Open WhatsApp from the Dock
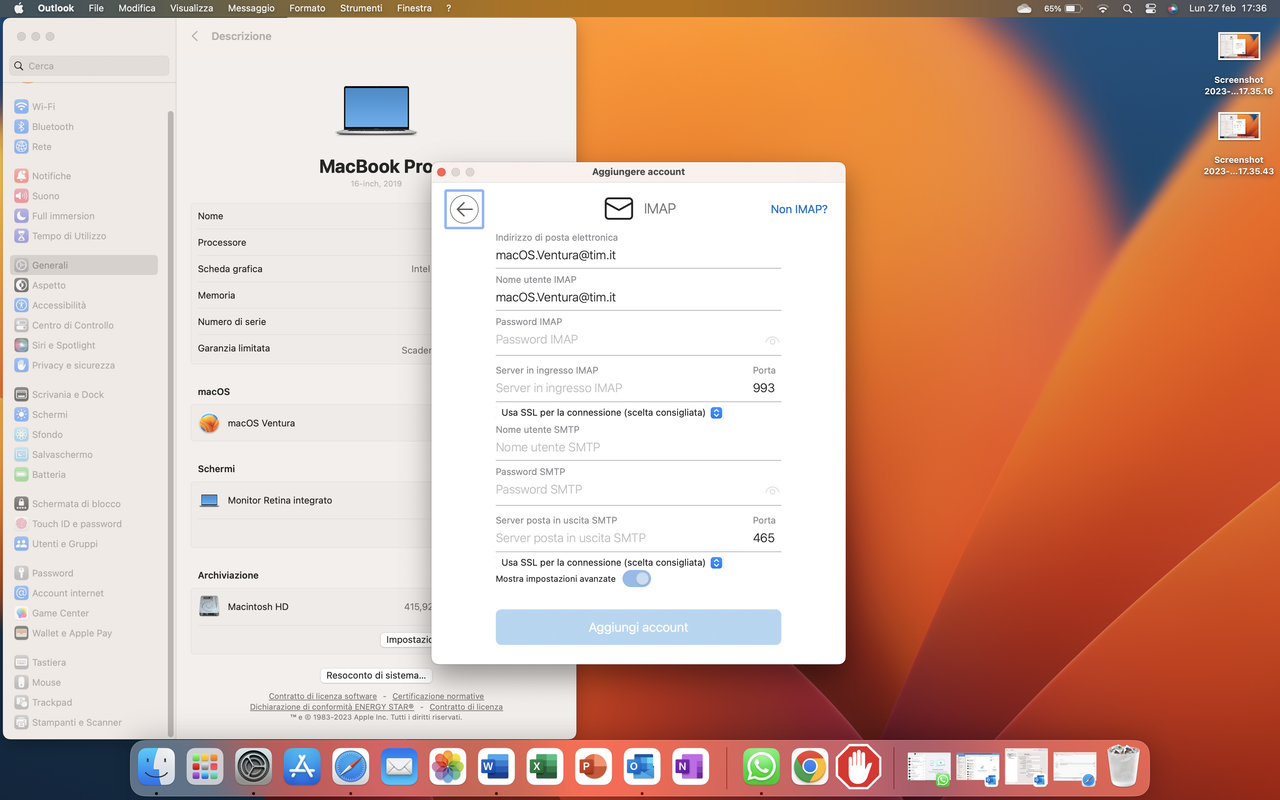 [x=761, y=767]
